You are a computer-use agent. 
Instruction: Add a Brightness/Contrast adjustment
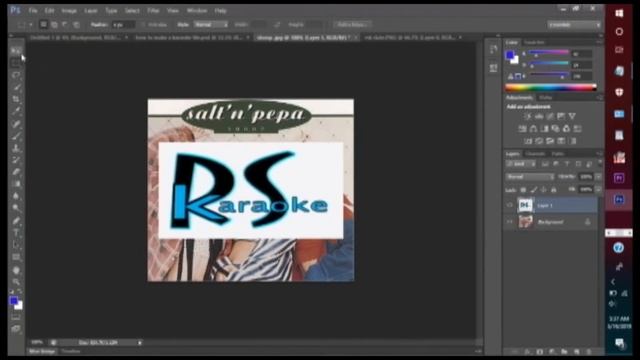528,116
